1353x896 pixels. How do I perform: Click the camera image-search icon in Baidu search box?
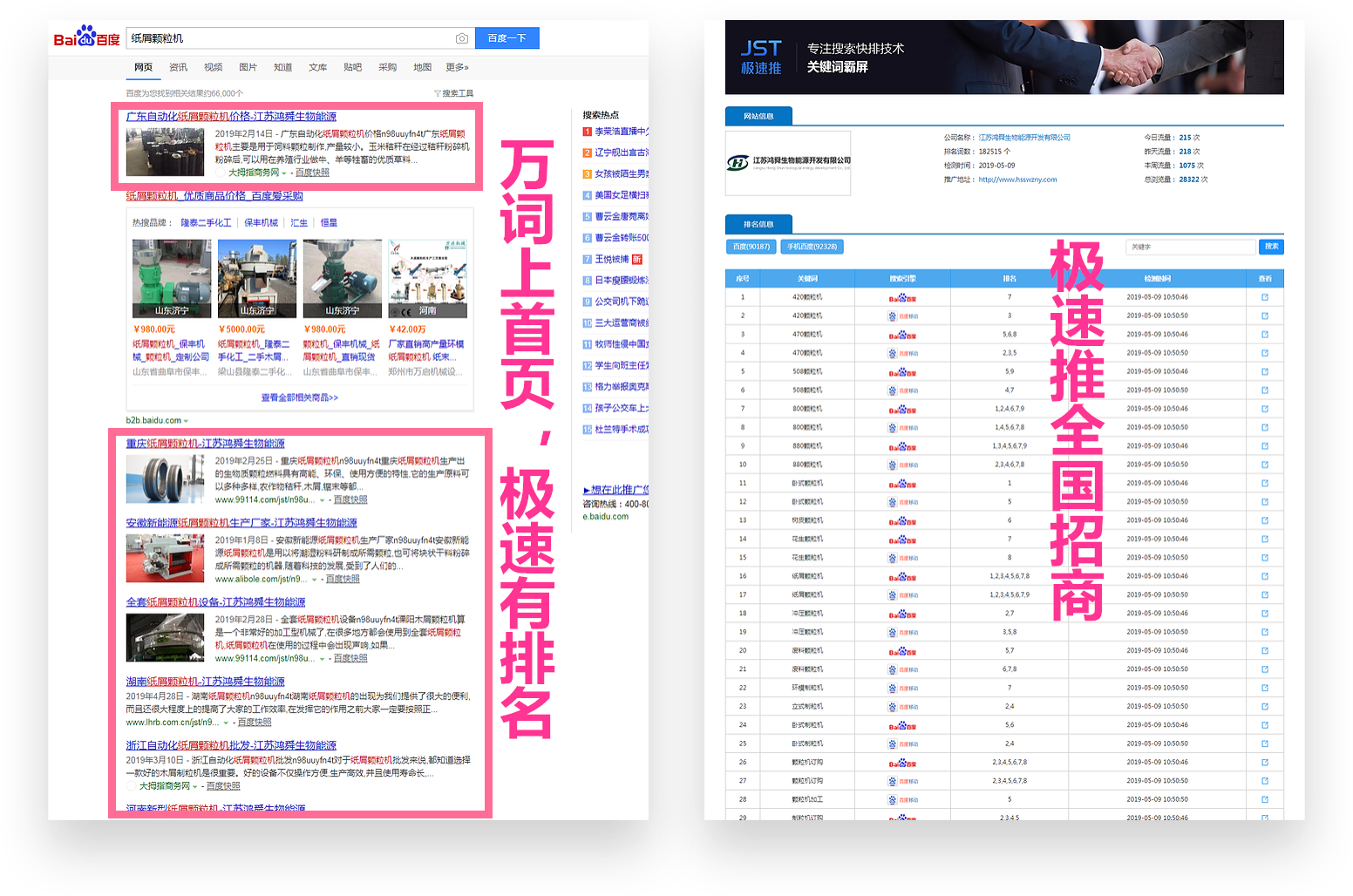462,38
